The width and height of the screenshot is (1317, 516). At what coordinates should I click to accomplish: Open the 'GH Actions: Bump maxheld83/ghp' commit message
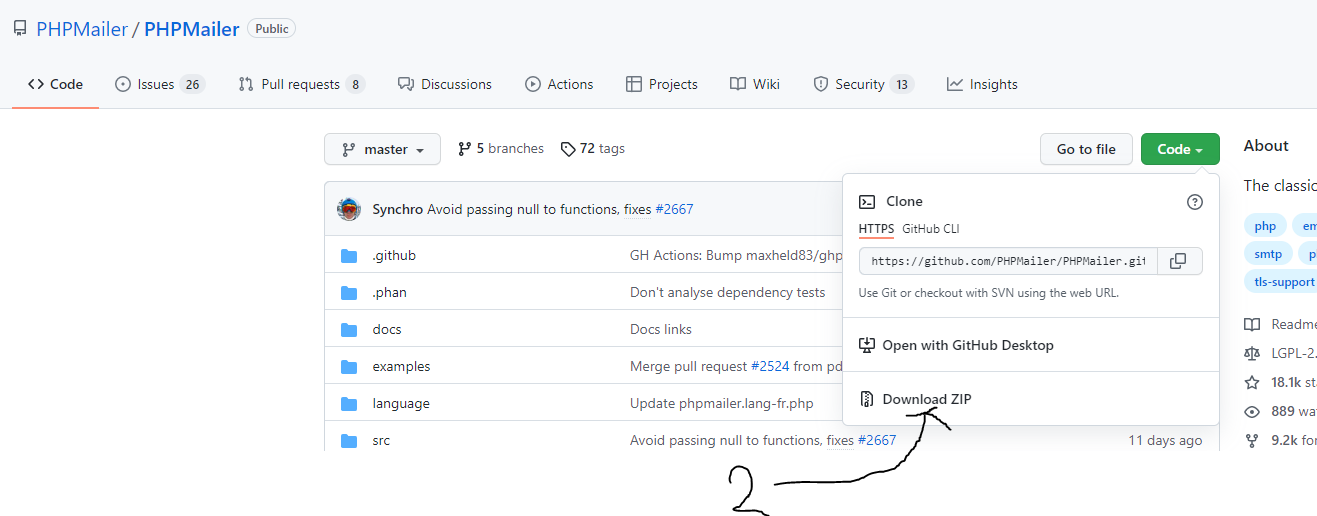click(736, 255)
